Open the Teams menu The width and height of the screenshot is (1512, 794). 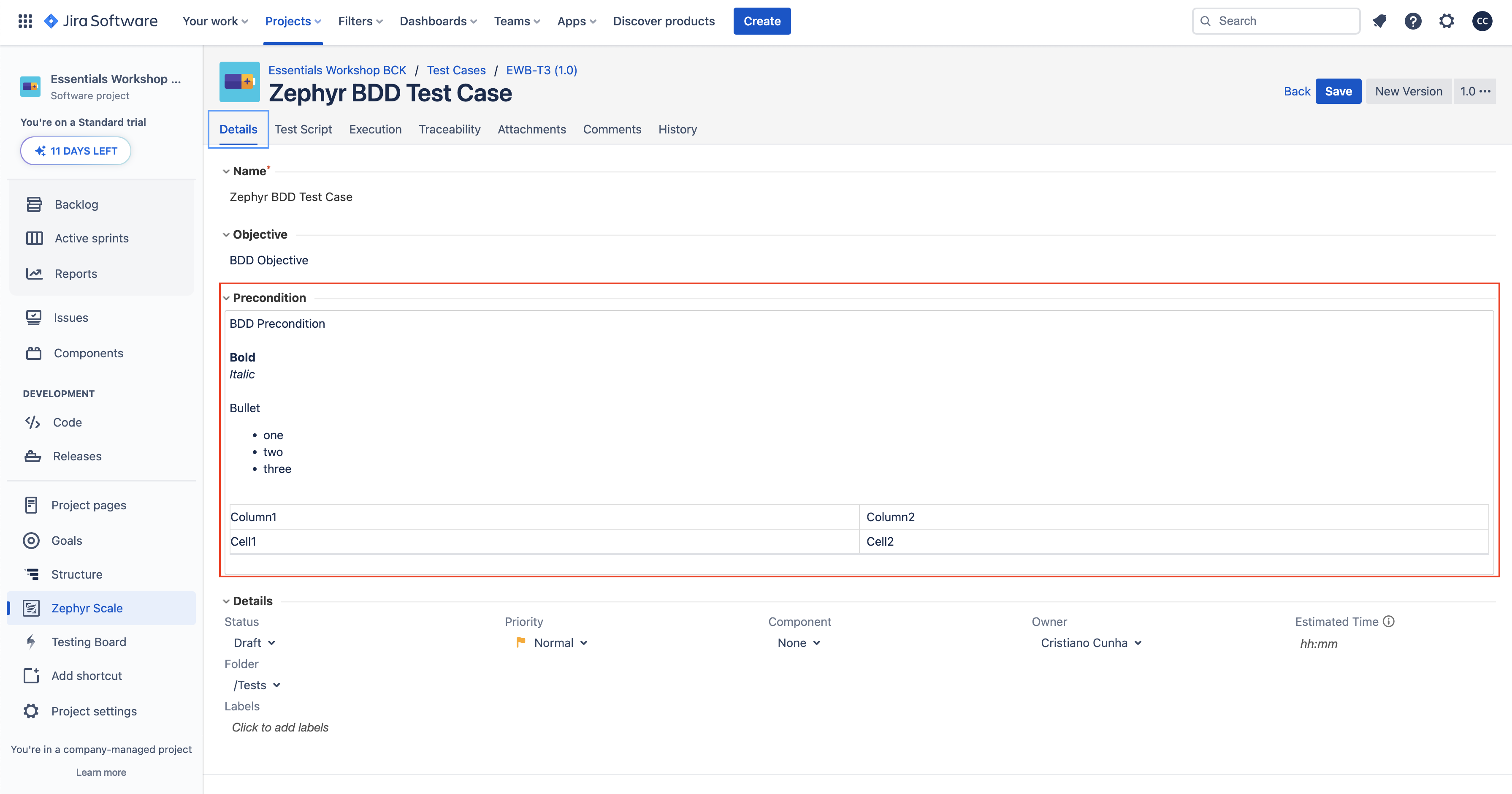click(x=517, y=21)
